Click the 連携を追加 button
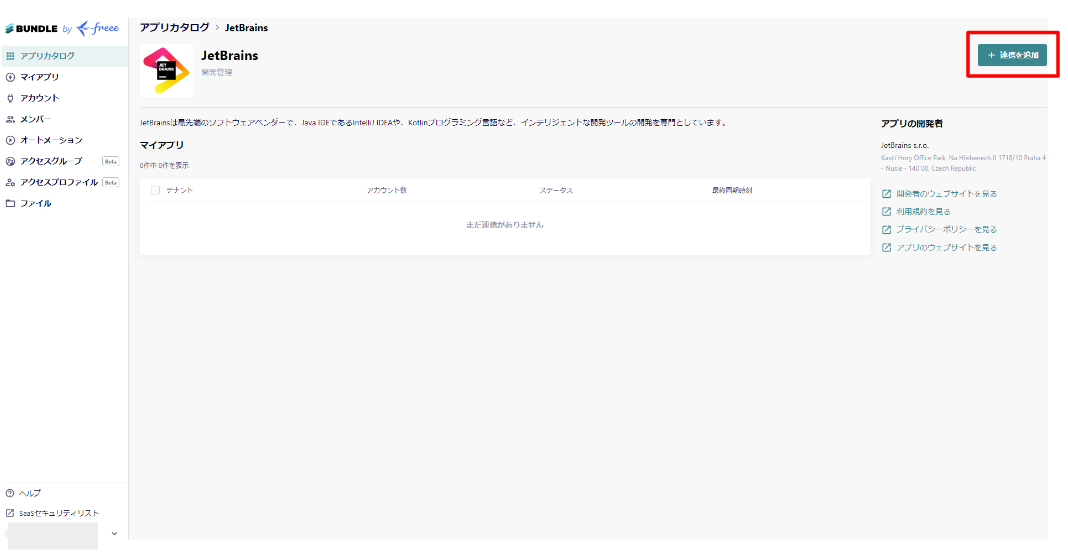This screenshot has width=1068, height=554. coord(1012,55)
